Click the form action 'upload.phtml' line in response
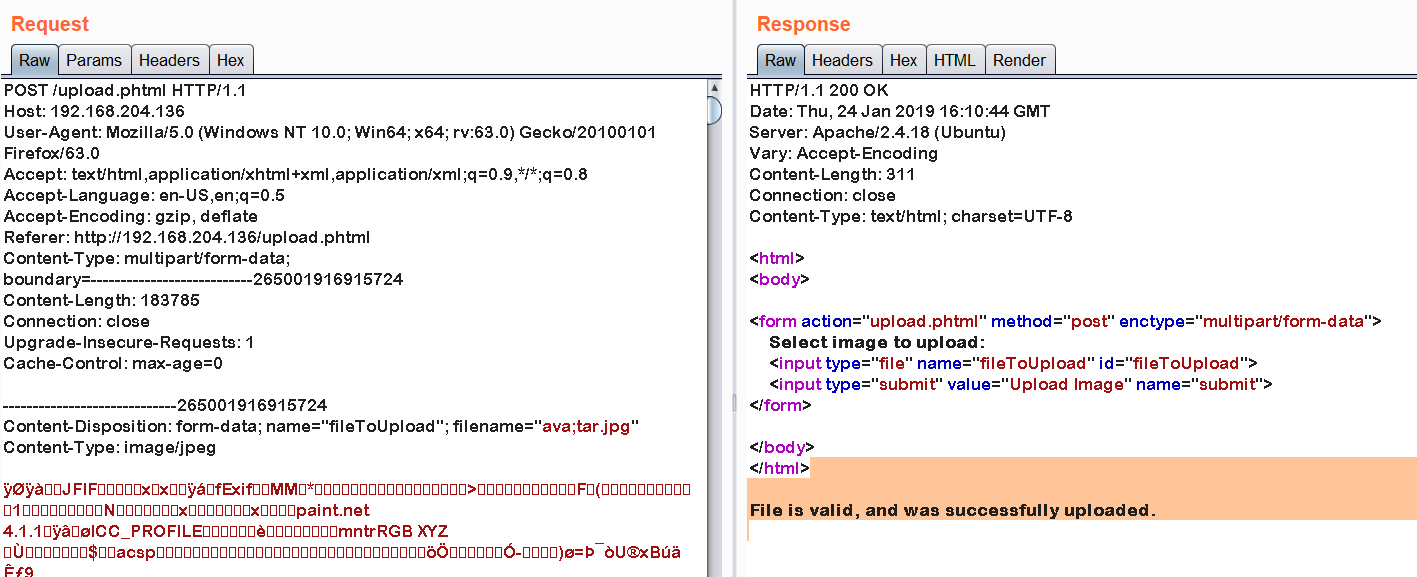This screenshot has width=1417, height=577. 1065,321
